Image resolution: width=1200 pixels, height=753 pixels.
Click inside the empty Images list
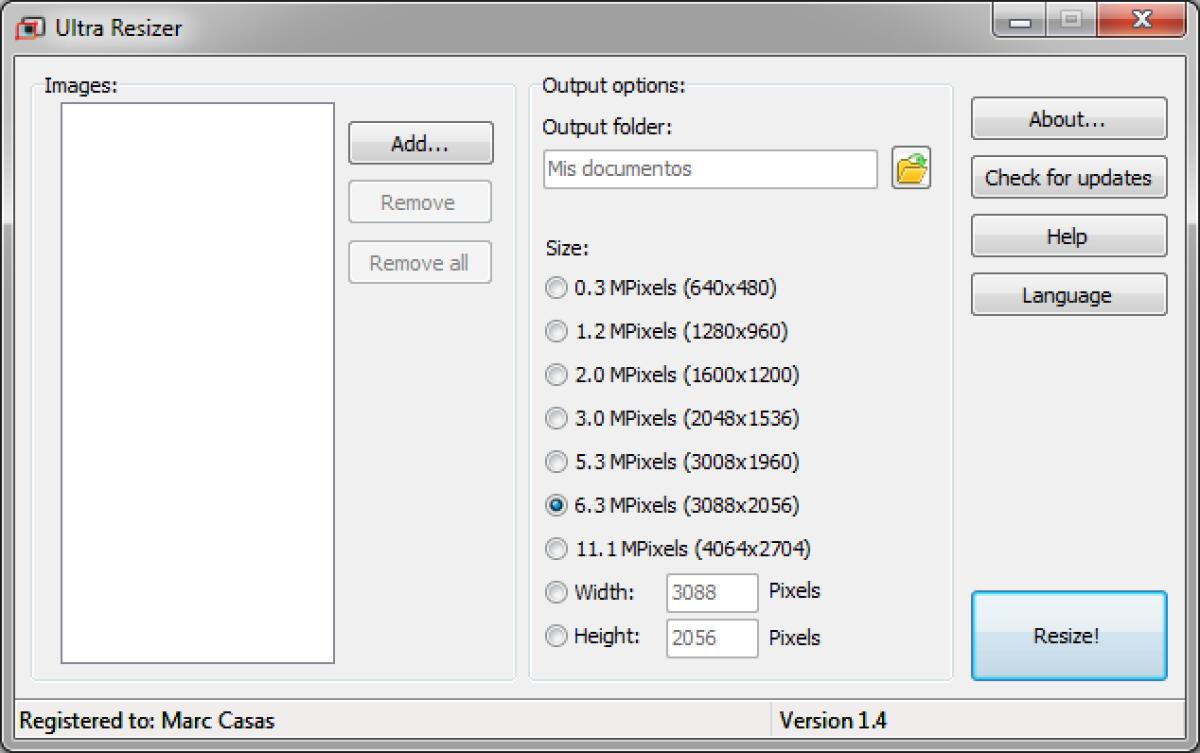[197, 382]
